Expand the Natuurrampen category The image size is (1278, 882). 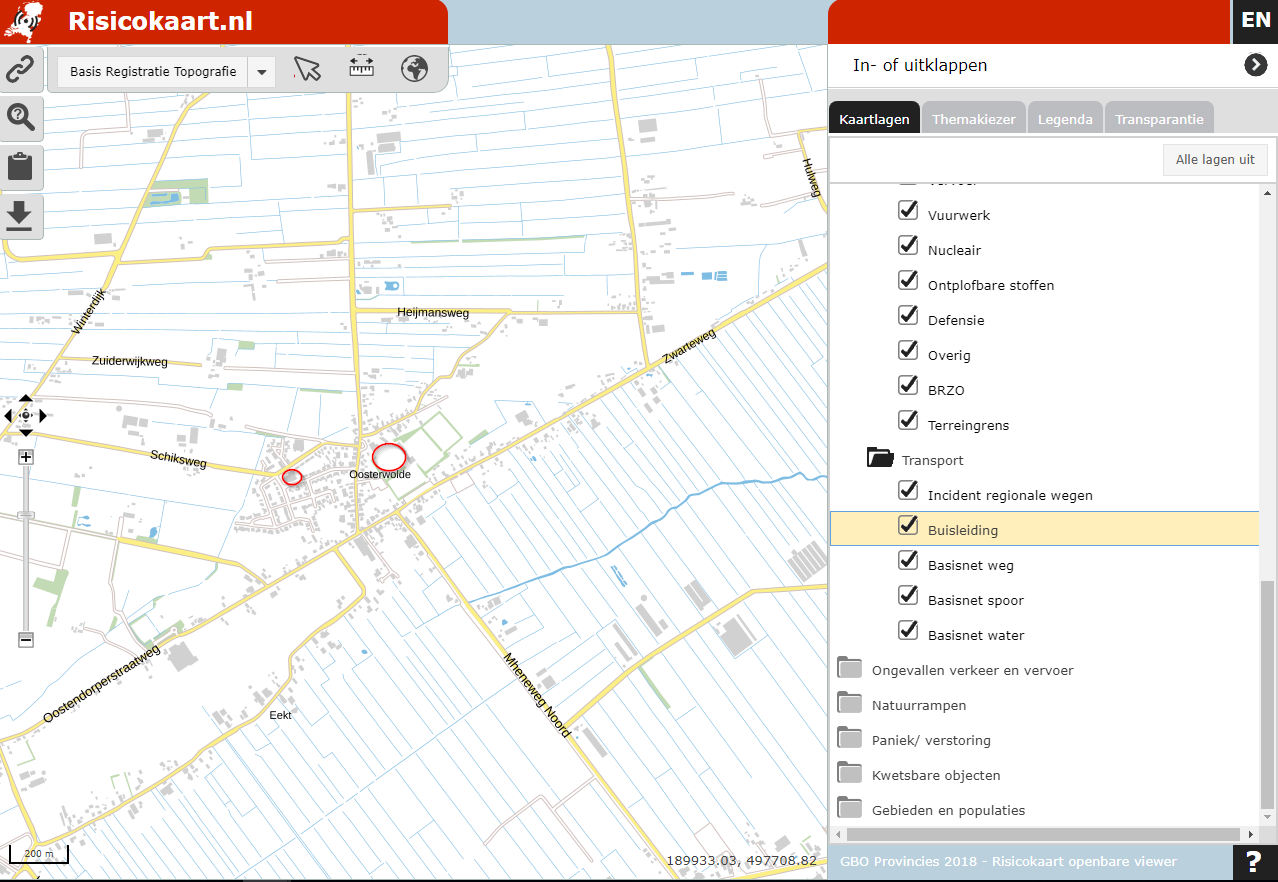click(850, 704)
